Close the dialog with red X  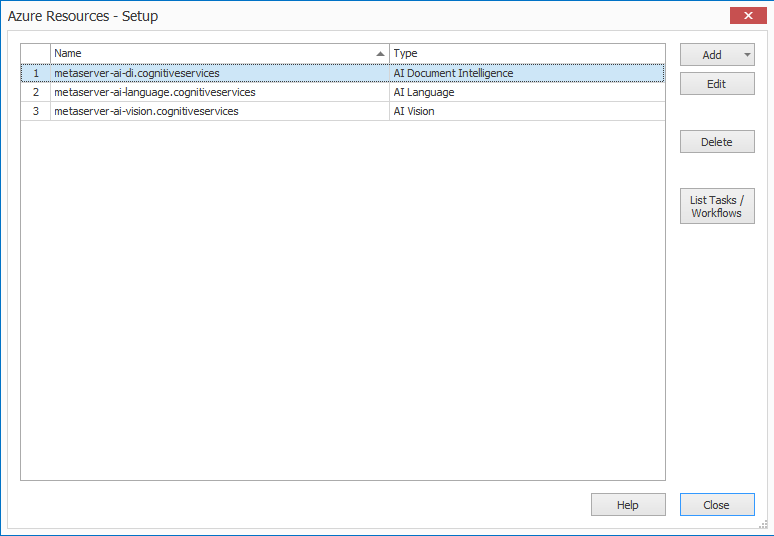[x=748, y=16]
